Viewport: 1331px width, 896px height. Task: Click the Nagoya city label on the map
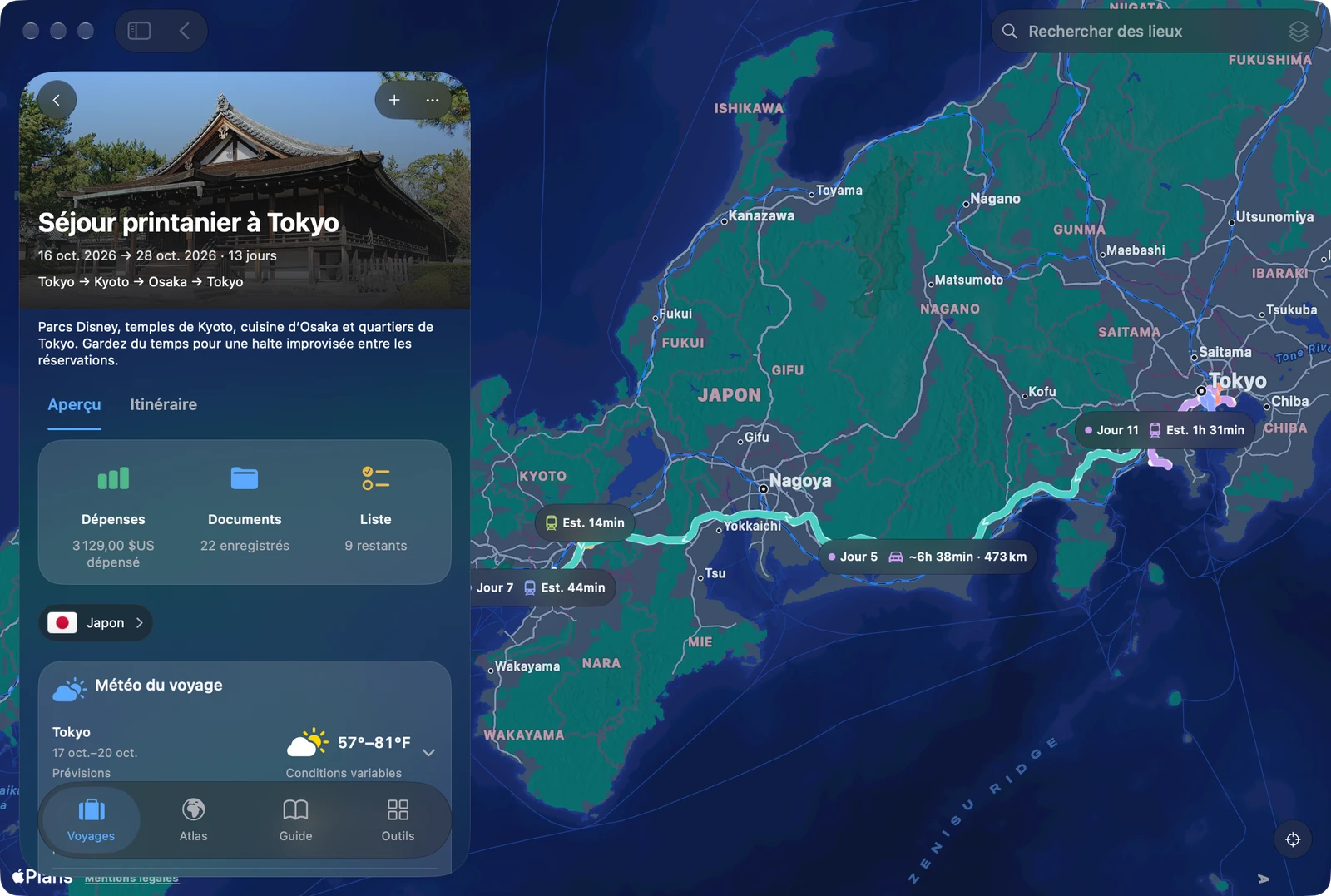tap(800, 481)
